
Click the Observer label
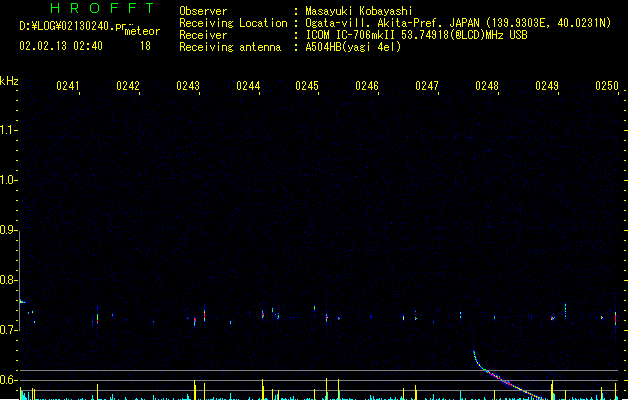pyautogui.click(x=203, y=11)
